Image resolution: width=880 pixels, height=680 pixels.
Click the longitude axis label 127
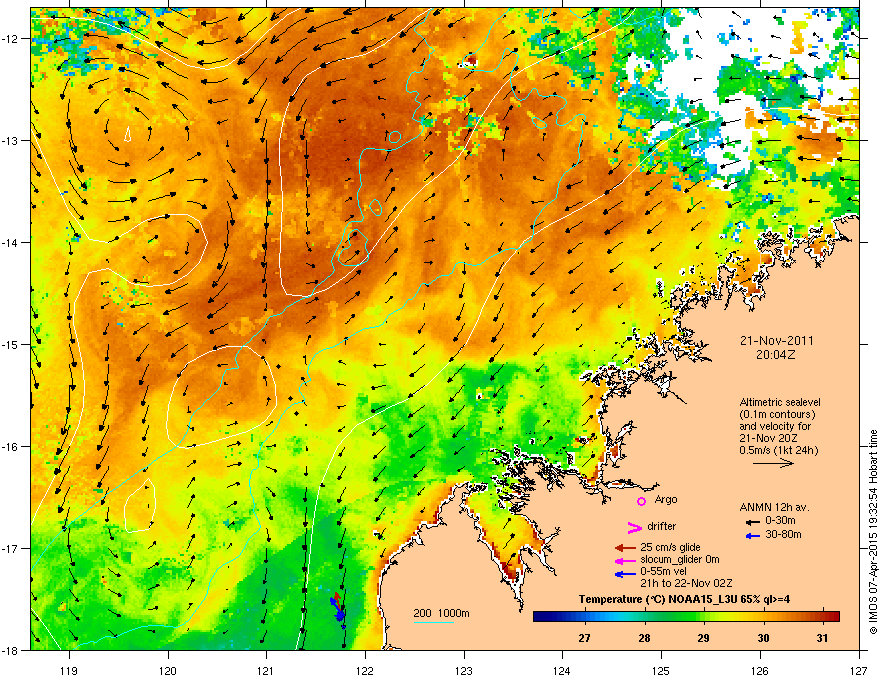(x=859, y=670)
